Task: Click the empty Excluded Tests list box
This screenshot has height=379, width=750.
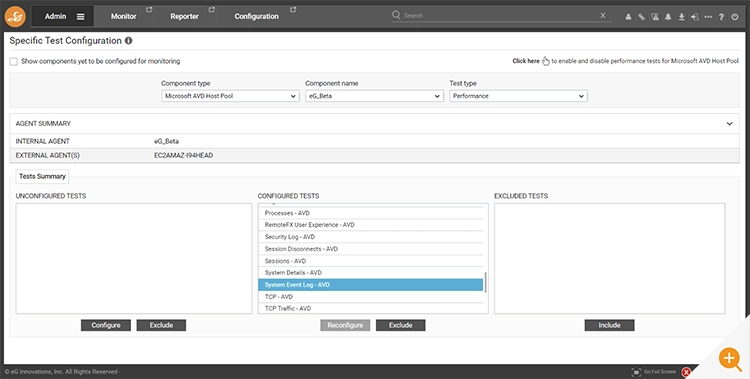Action: 609,258
